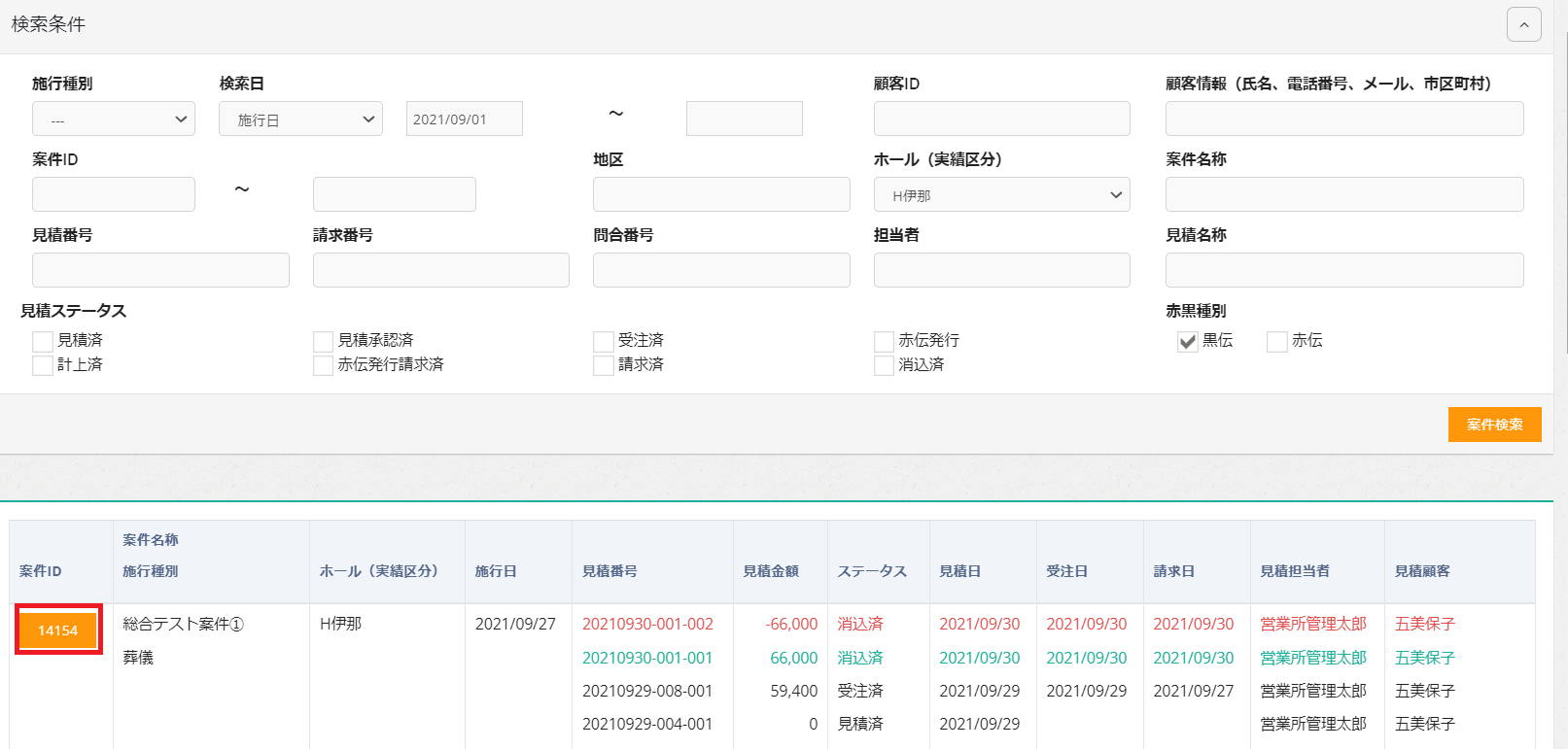
Task: Click the 地区 text field
Action: [x=721, y=195]
